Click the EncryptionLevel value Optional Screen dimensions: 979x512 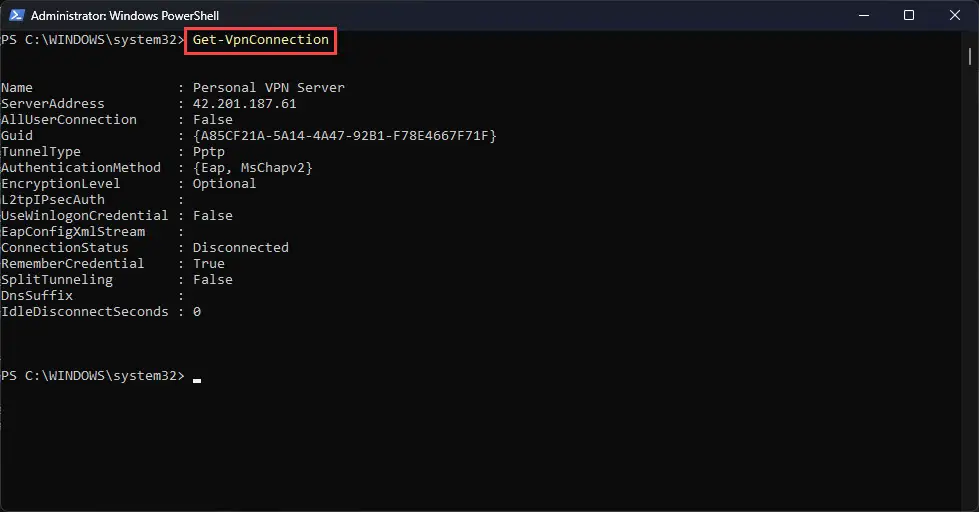pos(224,184)
